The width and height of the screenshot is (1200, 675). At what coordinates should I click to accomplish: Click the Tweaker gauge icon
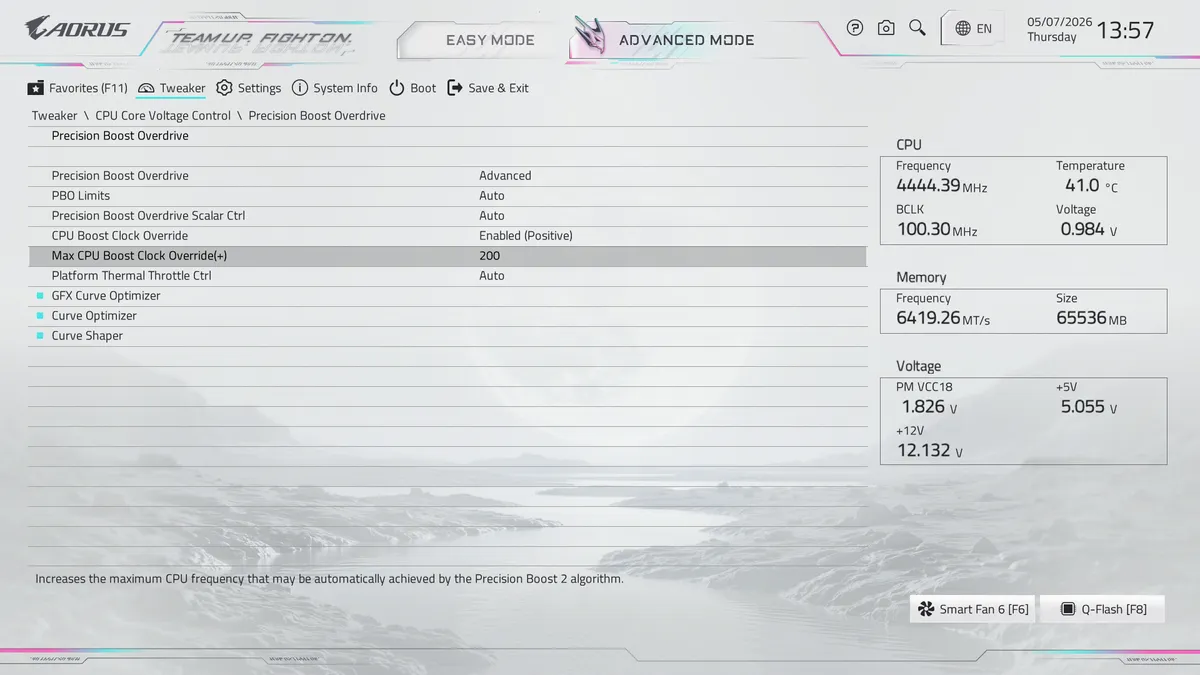(146, 88)
